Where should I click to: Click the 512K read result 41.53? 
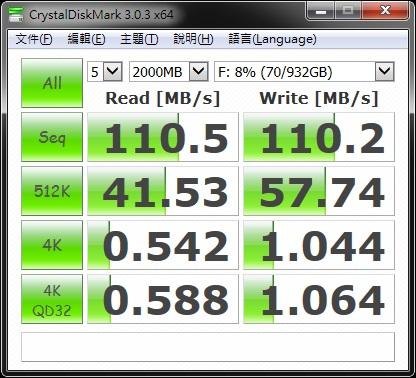pyautogui.click(x=163, y=191)
